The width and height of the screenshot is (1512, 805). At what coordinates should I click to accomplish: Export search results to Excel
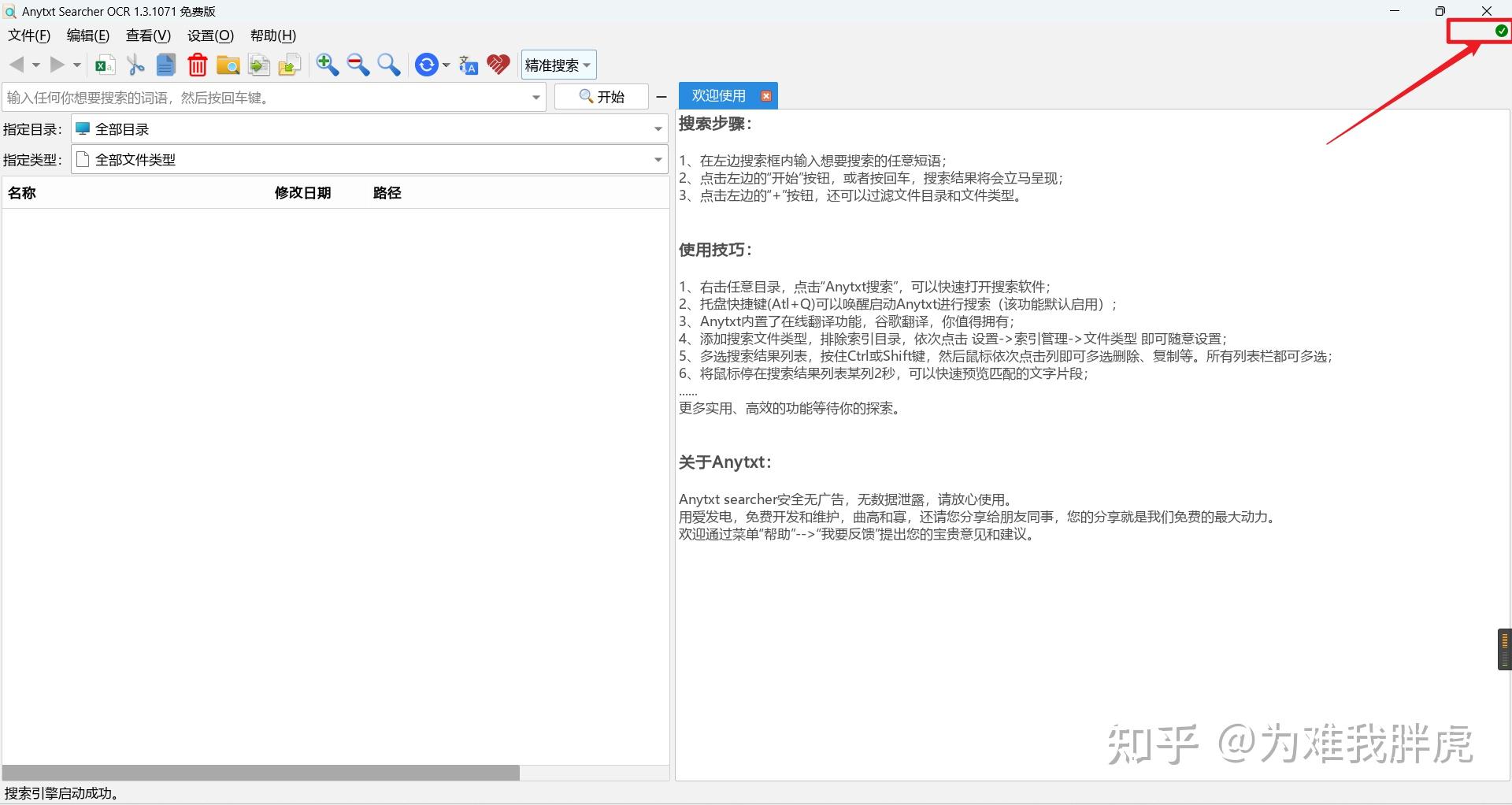[104, 65]
